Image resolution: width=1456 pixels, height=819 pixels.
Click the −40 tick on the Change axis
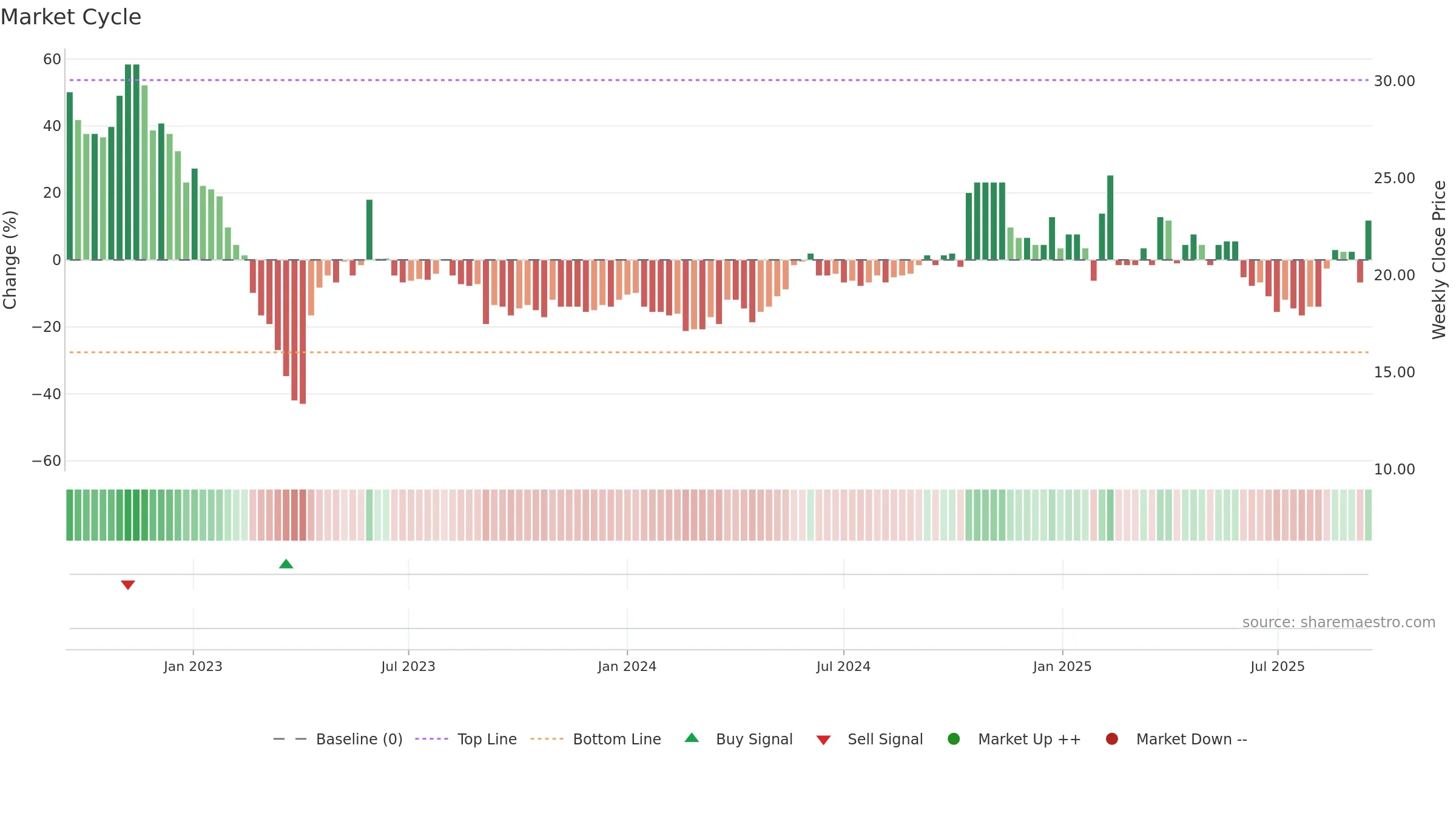pyautogui.click(x=47, y=394)
